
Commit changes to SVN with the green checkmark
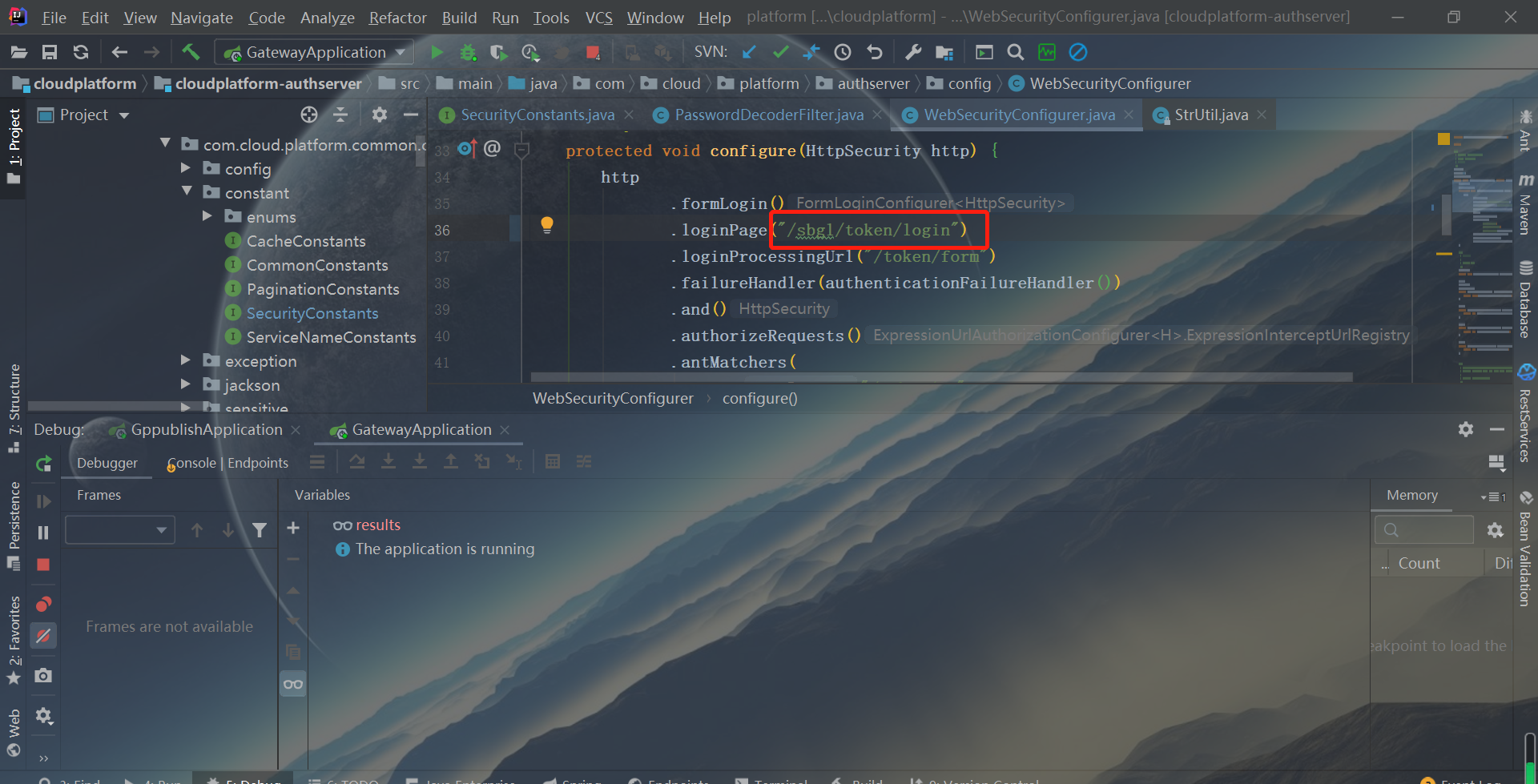pos(780,52)
